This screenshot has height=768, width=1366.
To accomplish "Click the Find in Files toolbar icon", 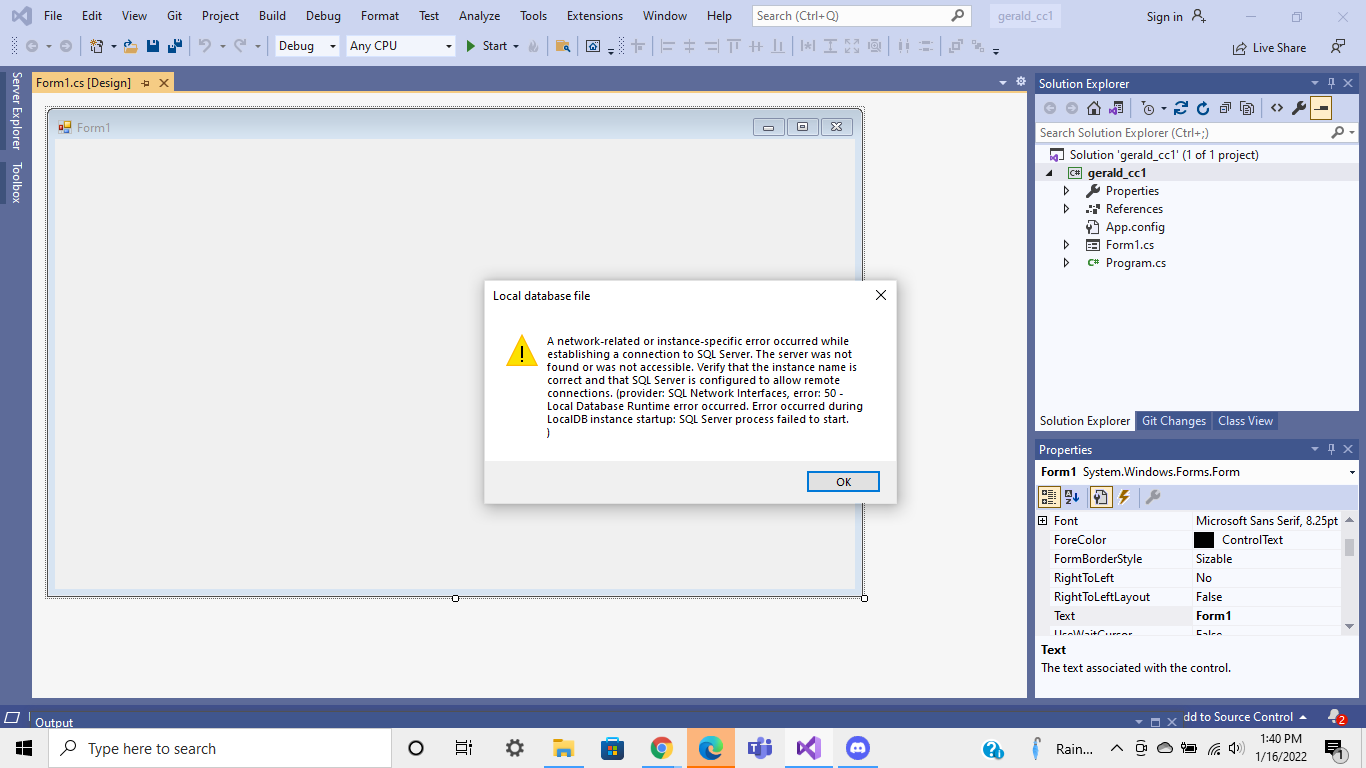I will pyautogui.click(x=563, y=45).
